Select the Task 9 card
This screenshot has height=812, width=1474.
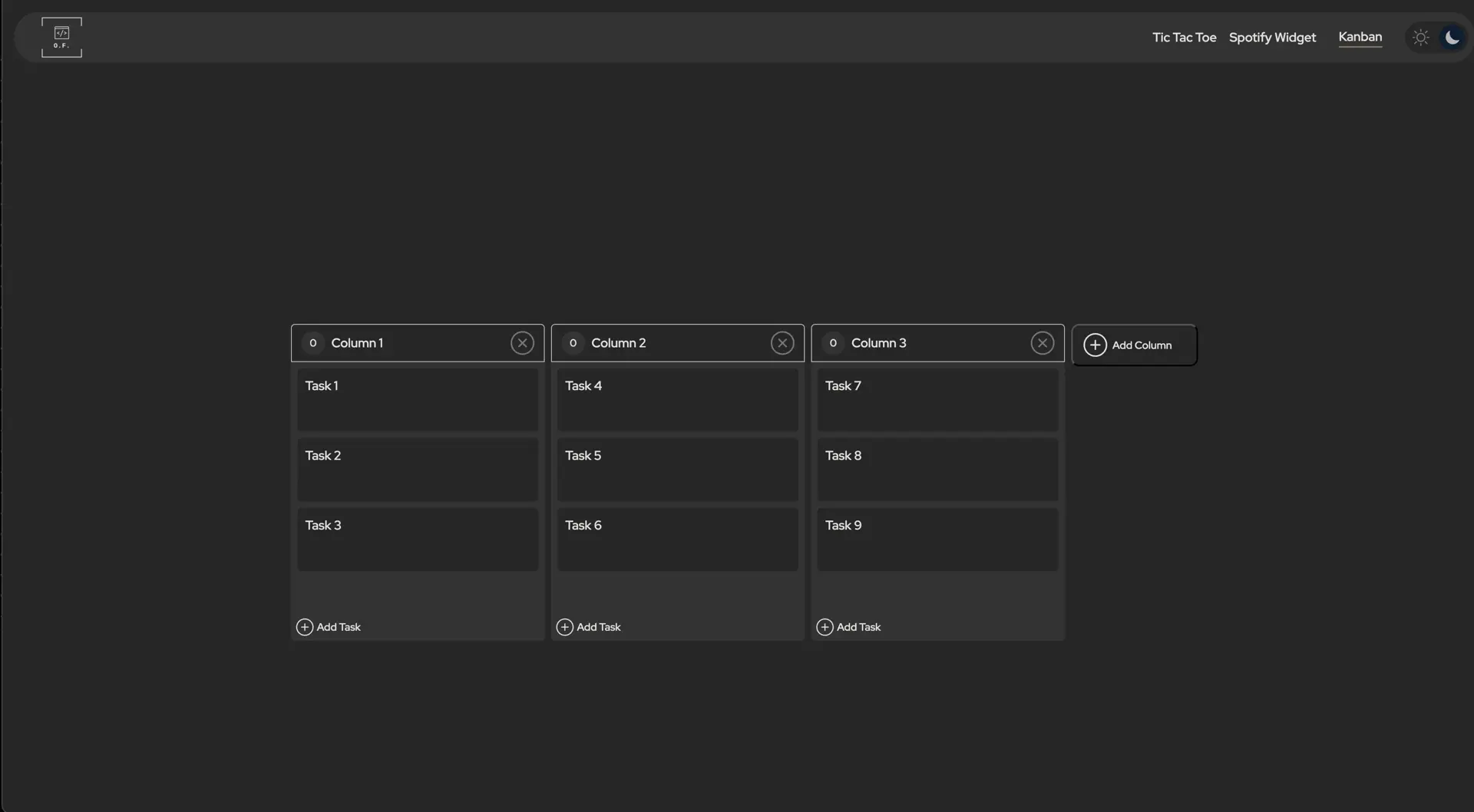pos(938,540)
